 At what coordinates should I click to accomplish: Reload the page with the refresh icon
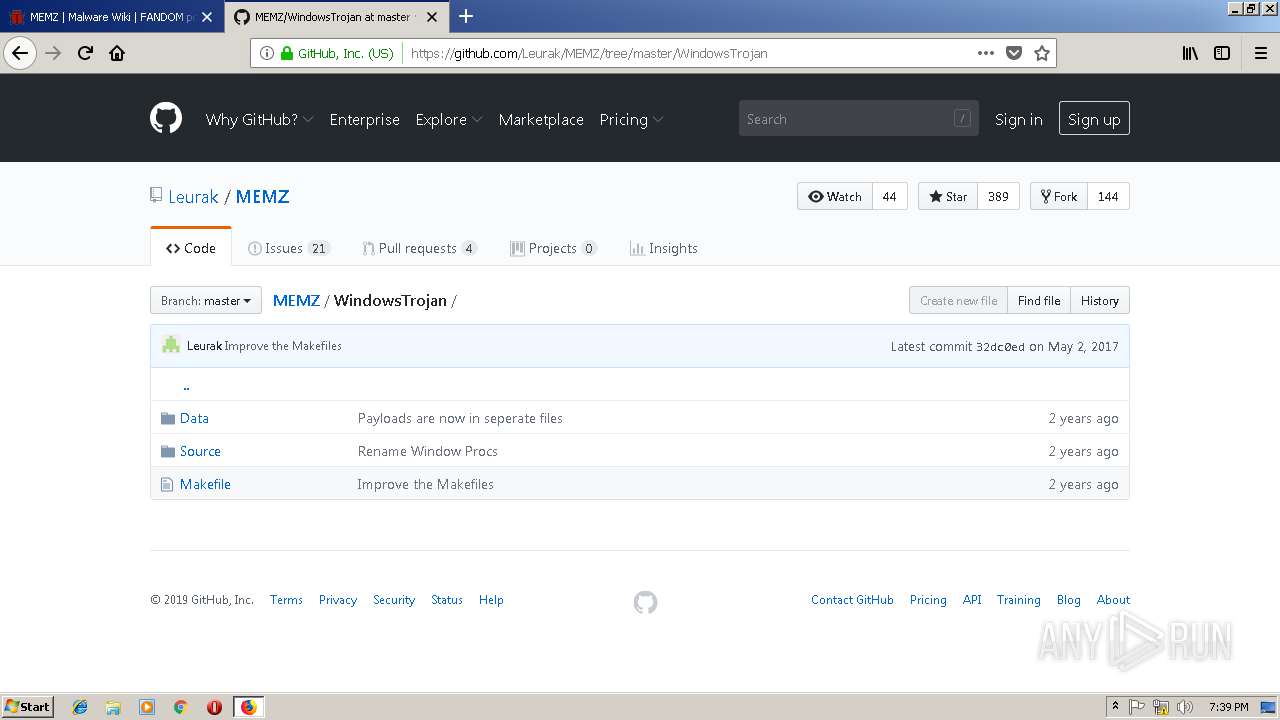click(85, 53)
